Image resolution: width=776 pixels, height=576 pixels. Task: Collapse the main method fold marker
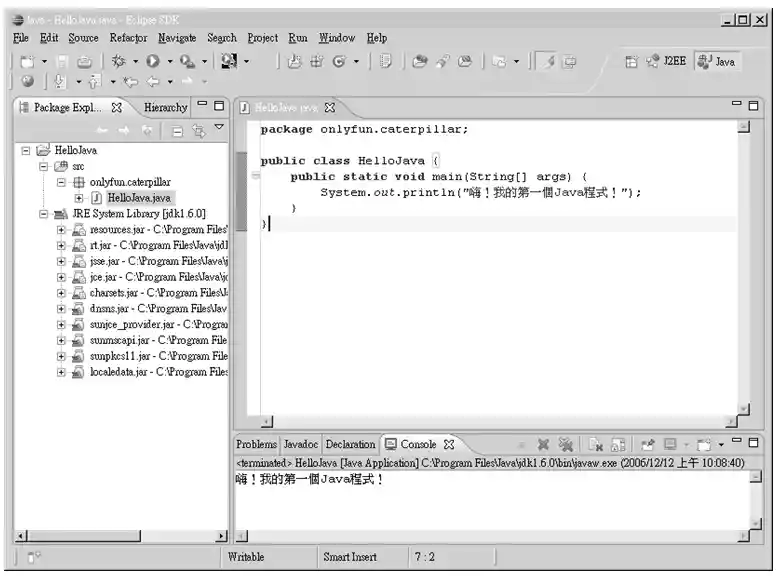[x=255, y=175]
